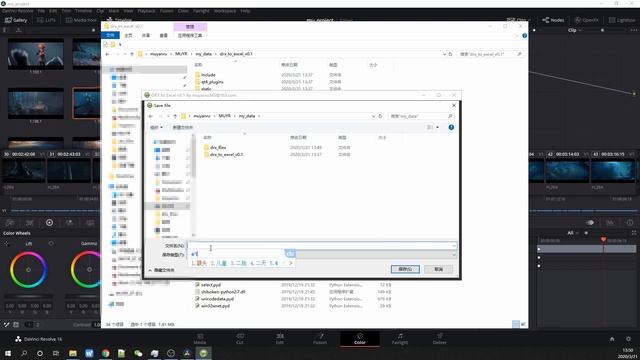This screenshot has width=640, height=360.
Task: Show next IME candidate page arrow
Action: coord(291,263)
